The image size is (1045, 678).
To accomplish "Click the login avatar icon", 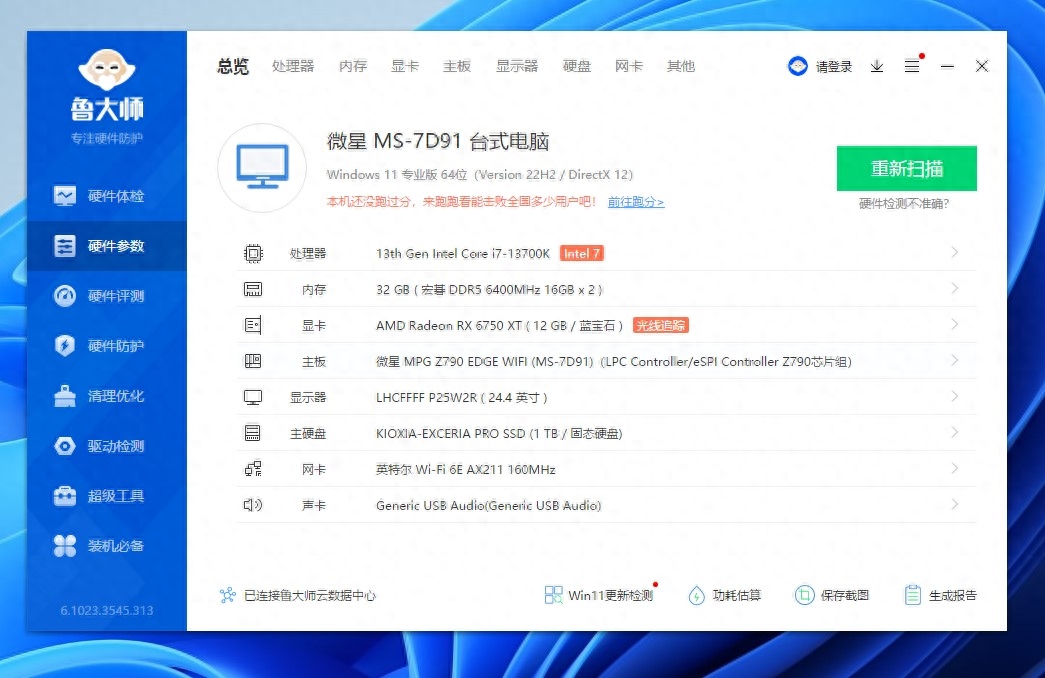I will [x=797, y=66].
